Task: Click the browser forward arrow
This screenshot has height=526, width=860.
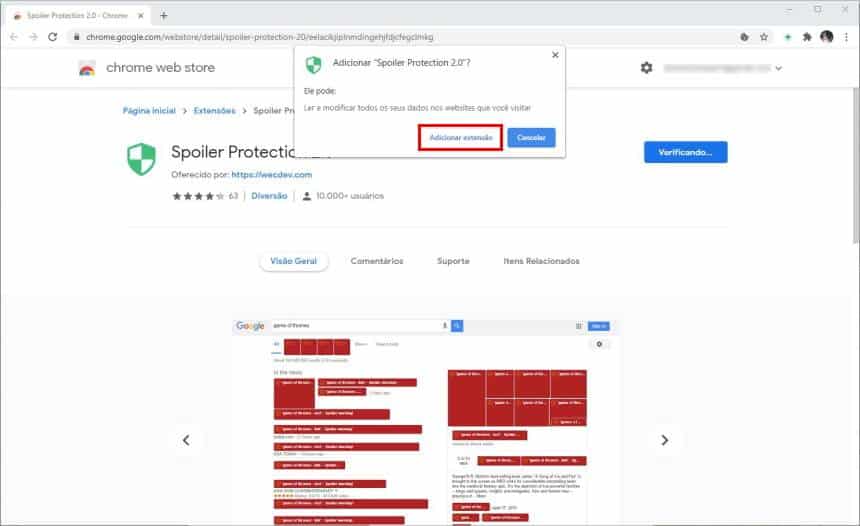Action: tap(33, 37)
